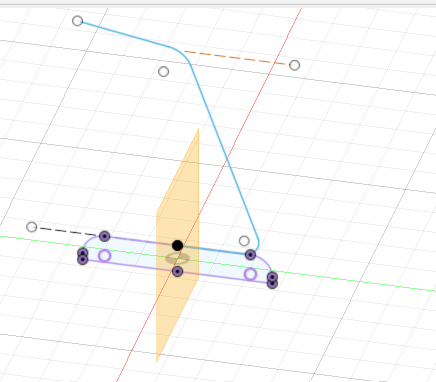Select purple point on slot's bottom edge midpoint
The image size is (436, 382).
177,272
